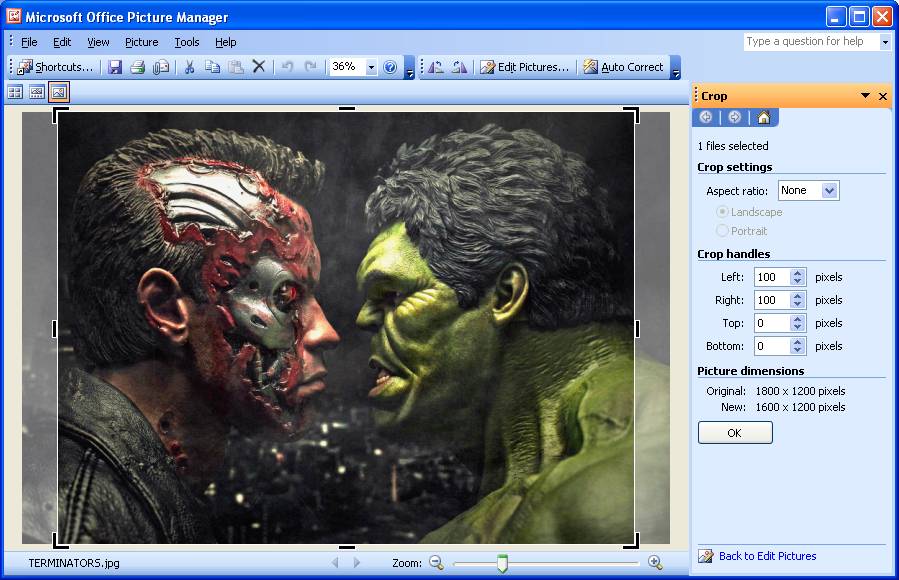Click the Redo arrow icon

tap(310, 67)
